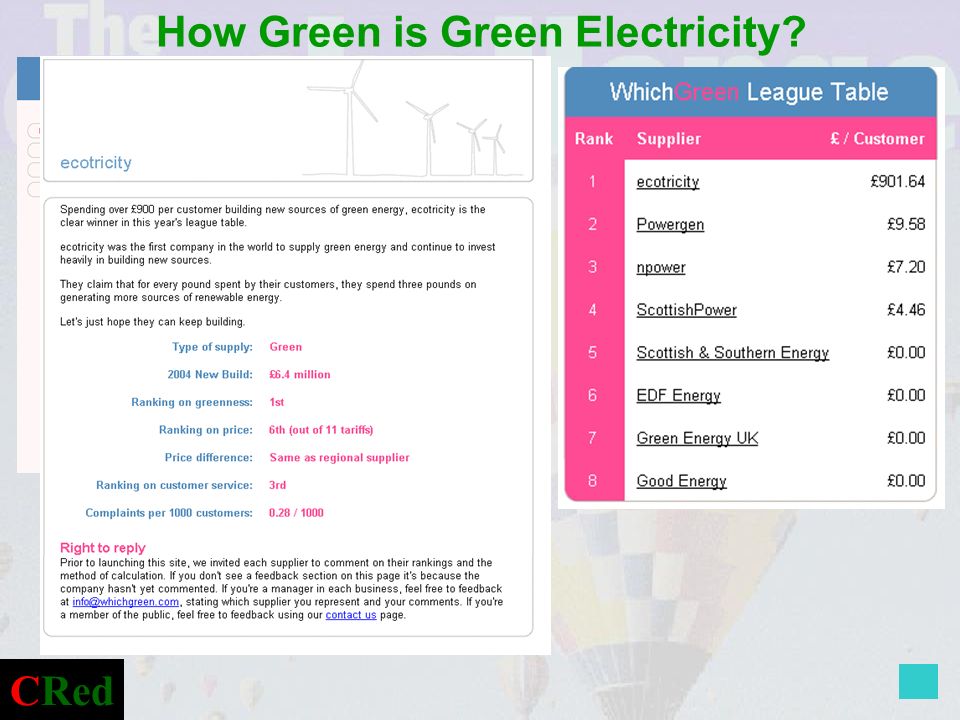This screenshot has height=720, width=960.
Task: Select the 'Supplier' column header
Action: [669, 139]
